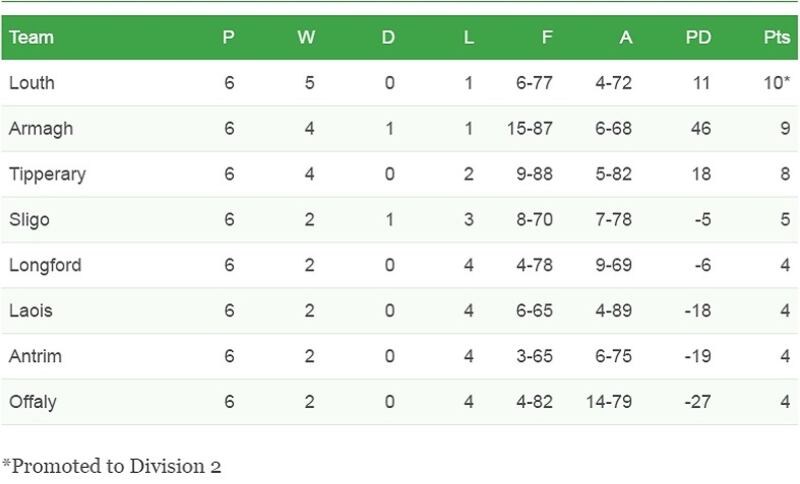The height and width of the screenshot is (484, 800).
Task: Select the Laois team name
Action: [30, 311]
